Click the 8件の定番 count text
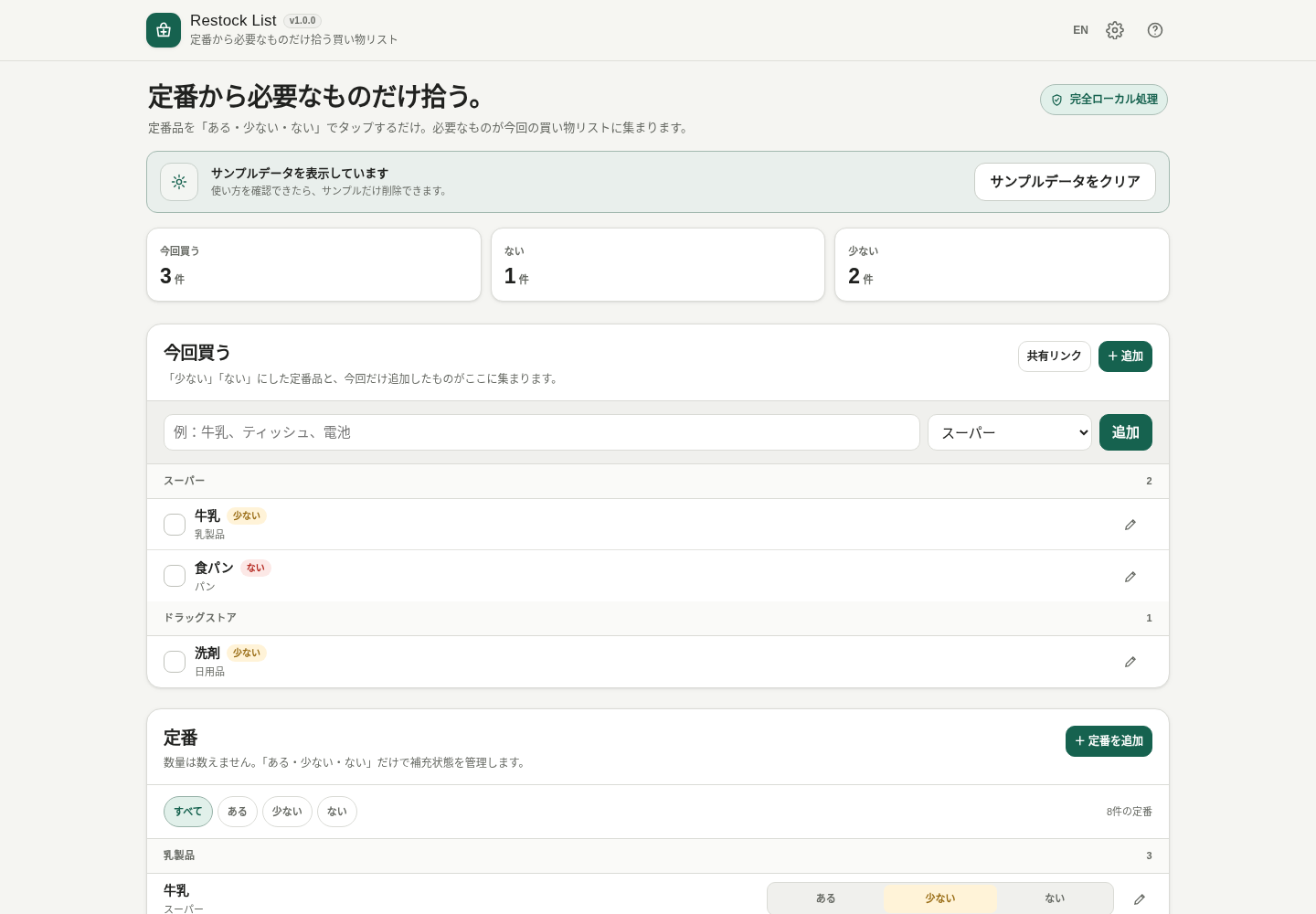 1130,812
